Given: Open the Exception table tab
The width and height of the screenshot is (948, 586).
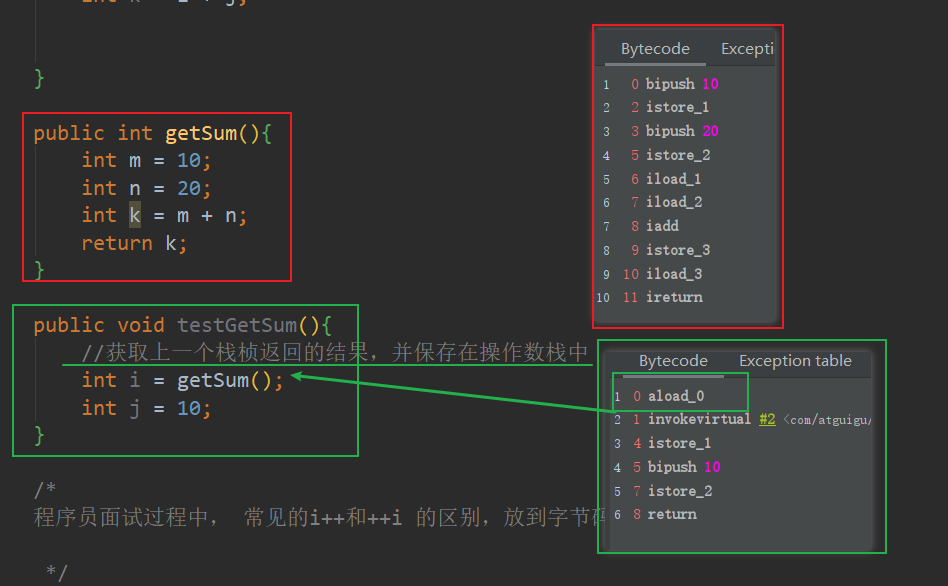Looking at the screenshot, I should 795,361.
